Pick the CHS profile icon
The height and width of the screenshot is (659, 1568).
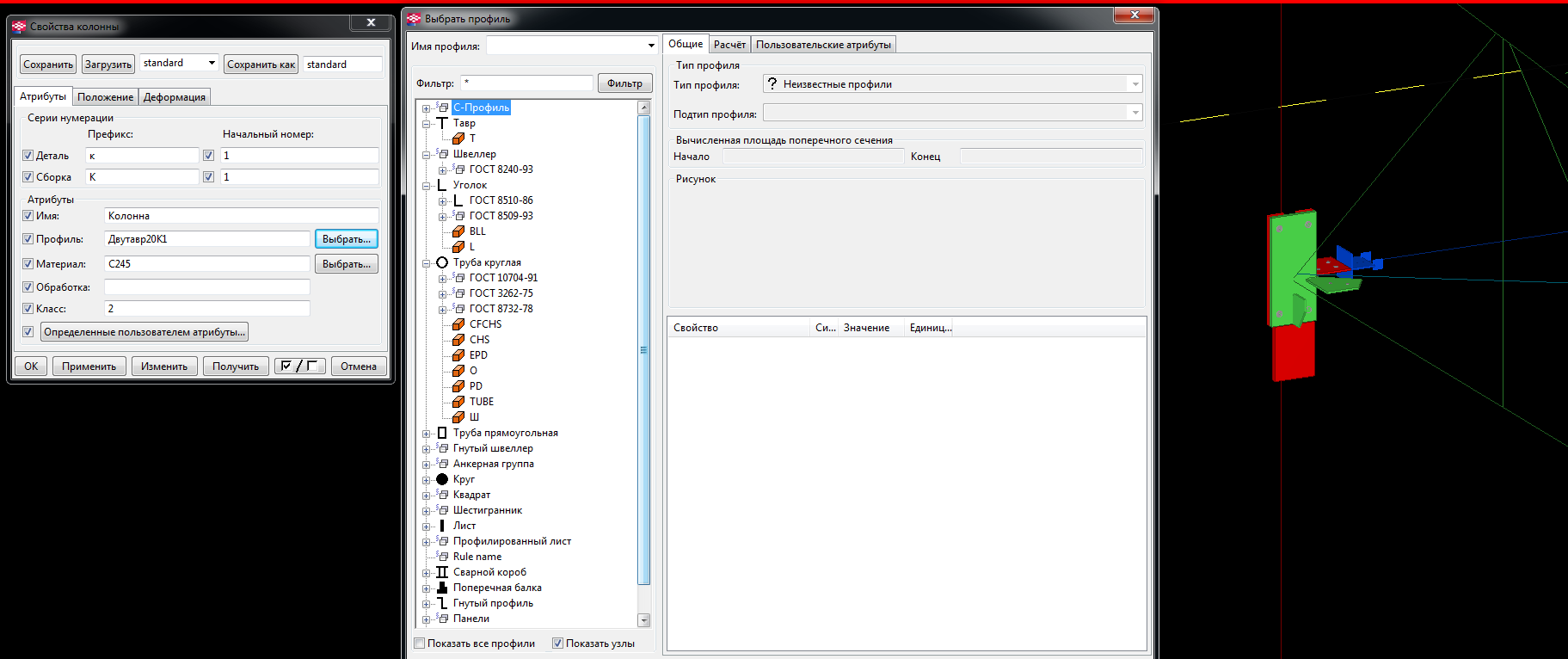pyautogui.click(x=458, y=340)
